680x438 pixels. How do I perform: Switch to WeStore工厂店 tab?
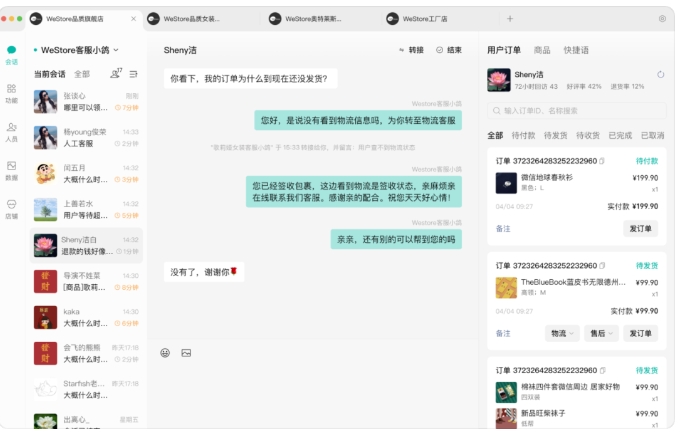pos(424,19)
